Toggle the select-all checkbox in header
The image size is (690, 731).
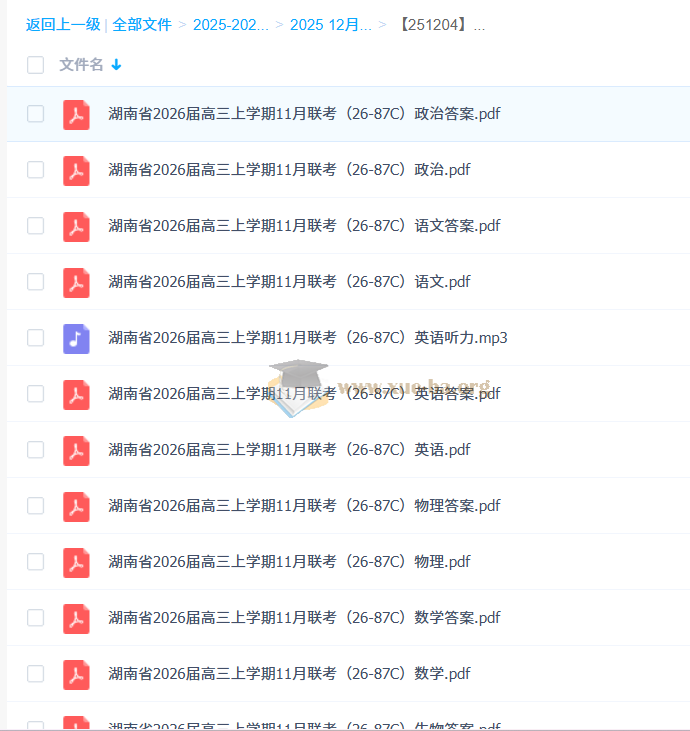point(36,65)
